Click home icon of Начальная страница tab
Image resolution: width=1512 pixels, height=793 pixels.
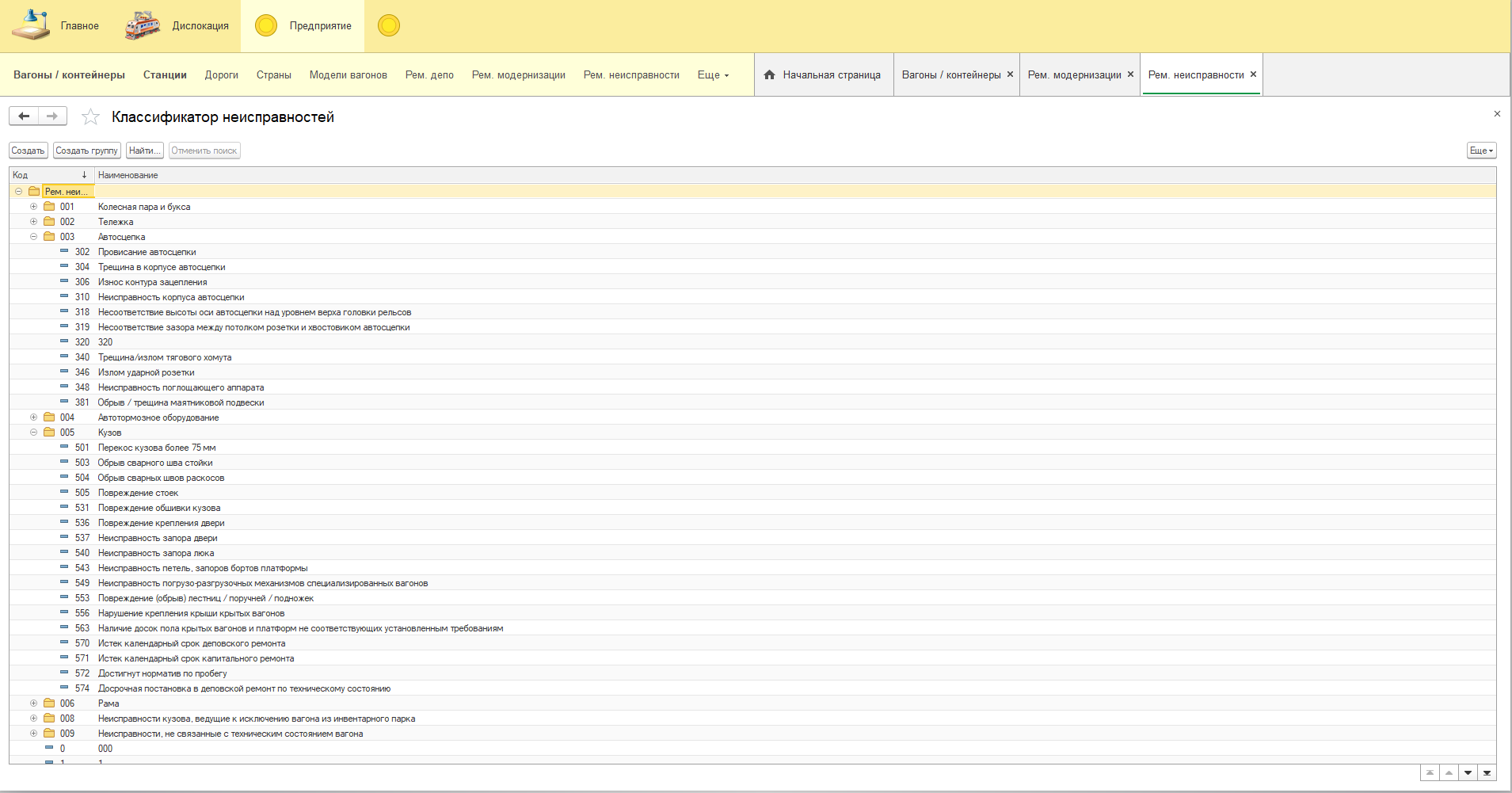[769, 74]
